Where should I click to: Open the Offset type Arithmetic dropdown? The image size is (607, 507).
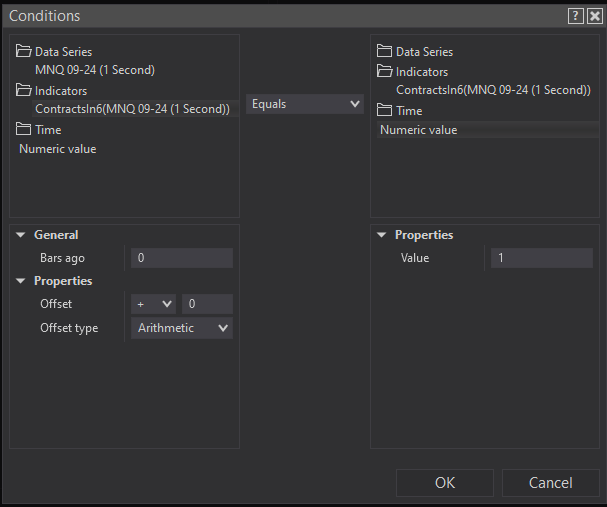(182, 328)
